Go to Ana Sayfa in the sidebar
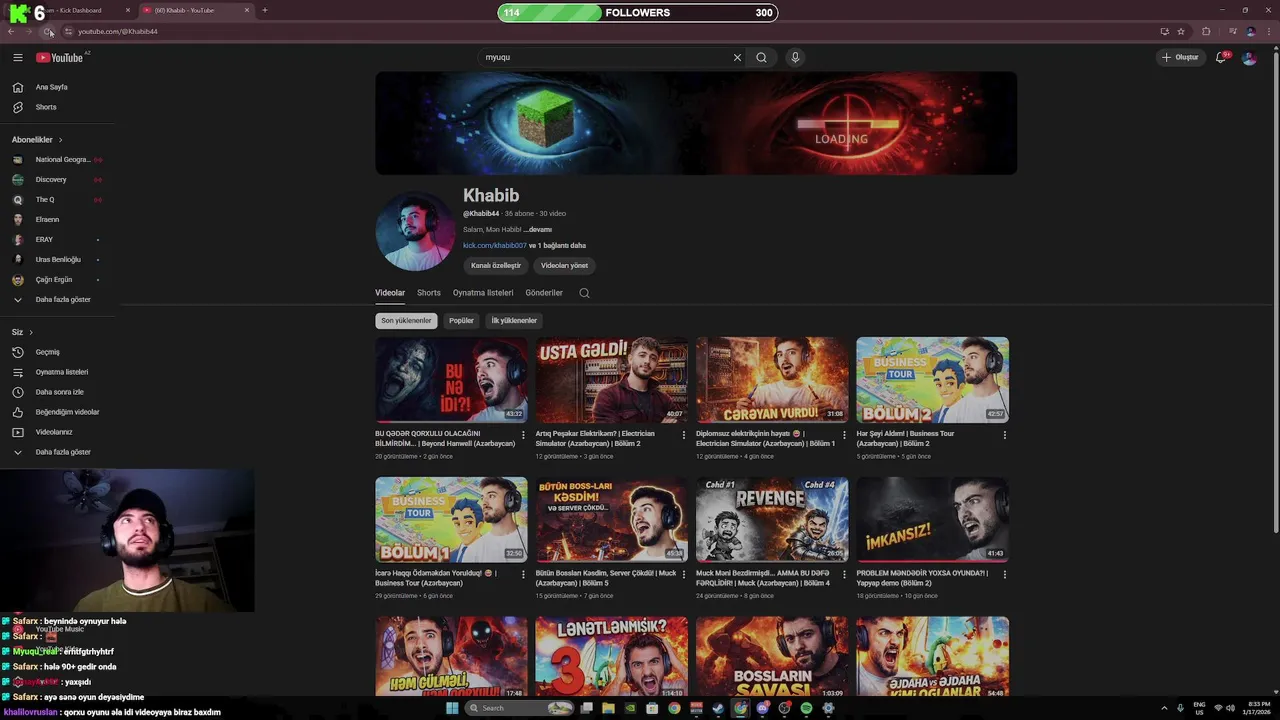1280x720 pixels. tap(52, 87)
